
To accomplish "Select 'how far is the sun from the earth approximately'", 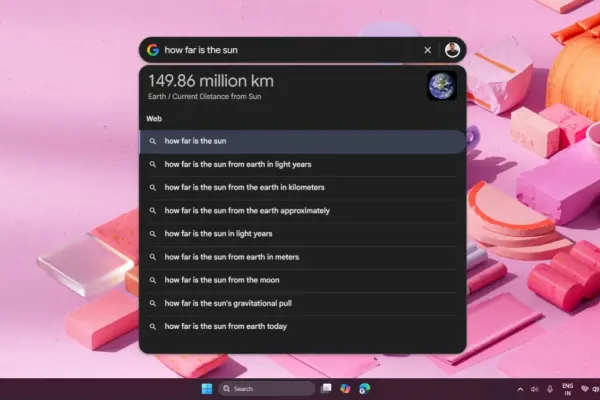I will [302, 211].
